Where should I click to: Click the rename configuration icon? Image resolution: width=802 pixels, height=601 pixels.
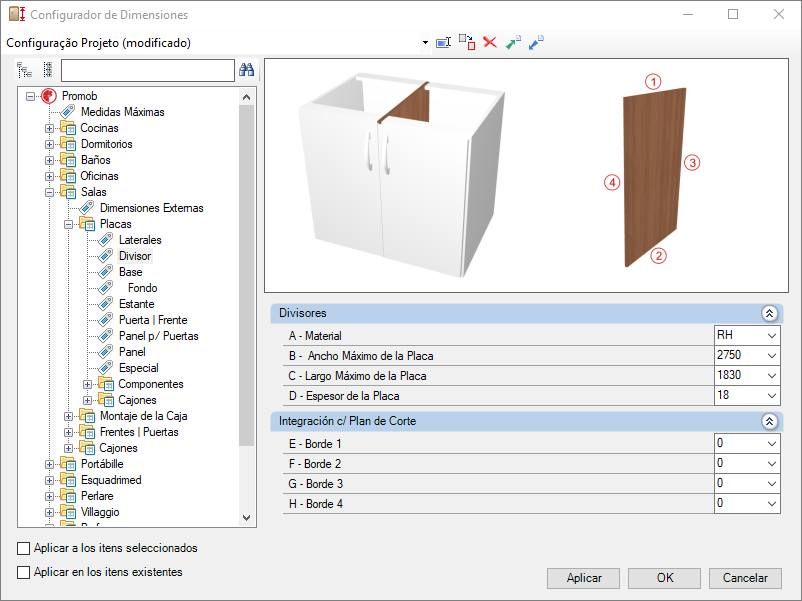443,42
